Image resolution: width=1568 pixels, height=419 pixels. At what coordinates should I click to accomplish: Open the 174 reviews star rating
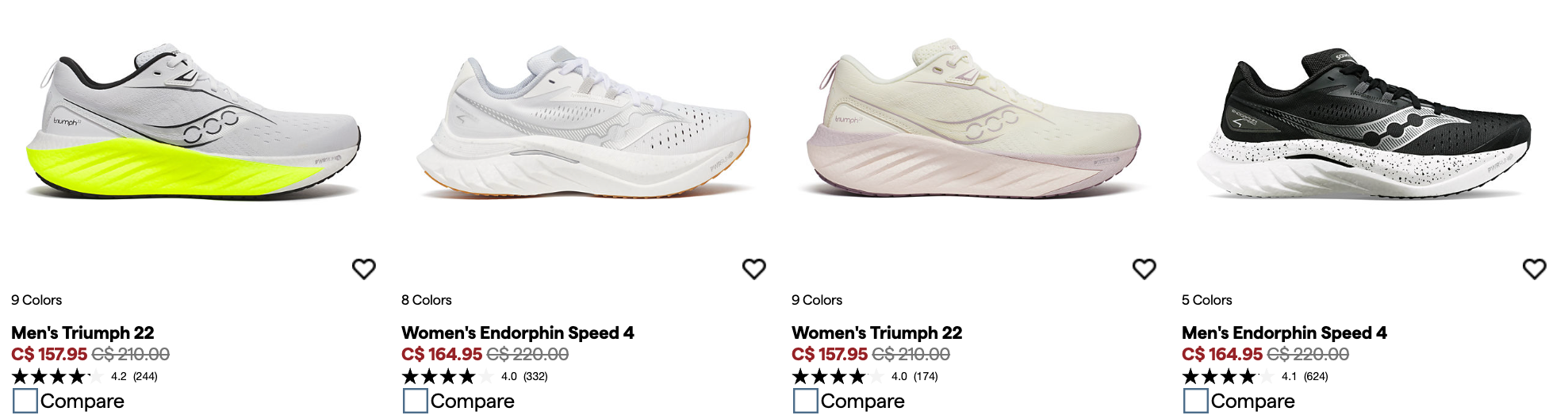tap(865, 376)
